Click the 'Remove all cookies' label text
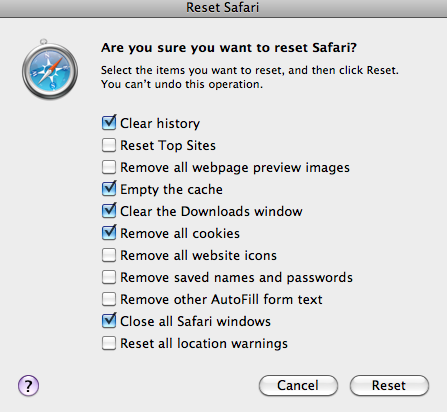 click(180, 233)
